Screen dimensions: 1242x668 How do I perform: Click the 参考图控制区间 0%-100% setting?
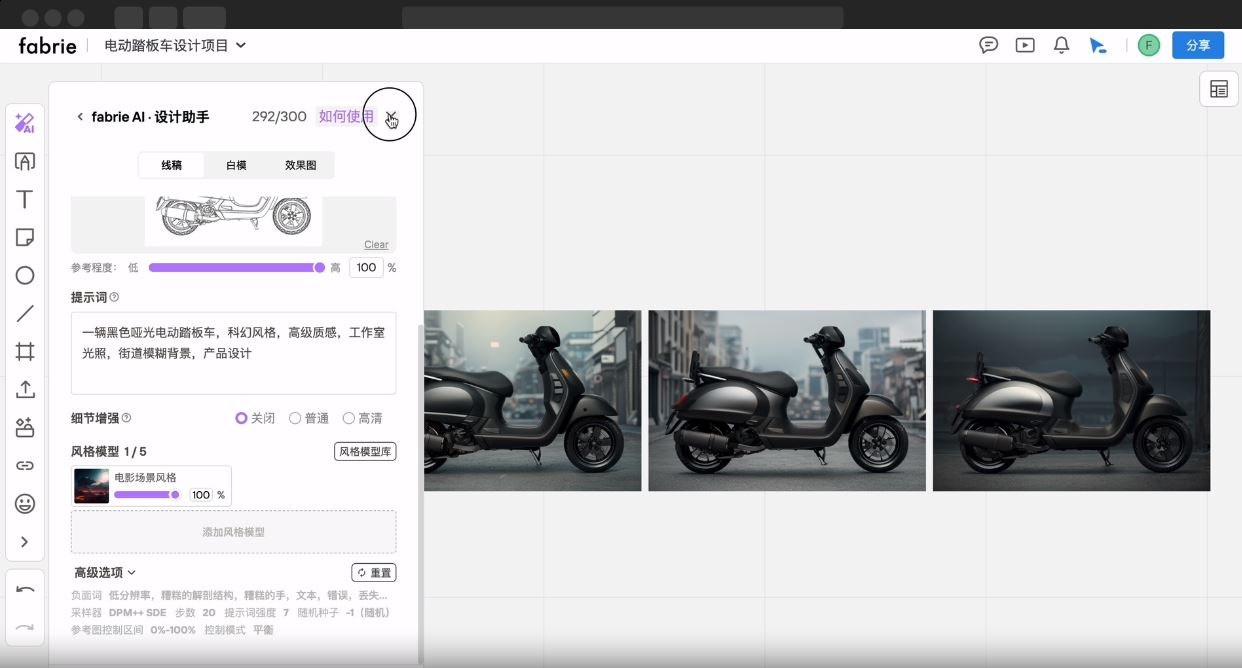click(134, 630)
